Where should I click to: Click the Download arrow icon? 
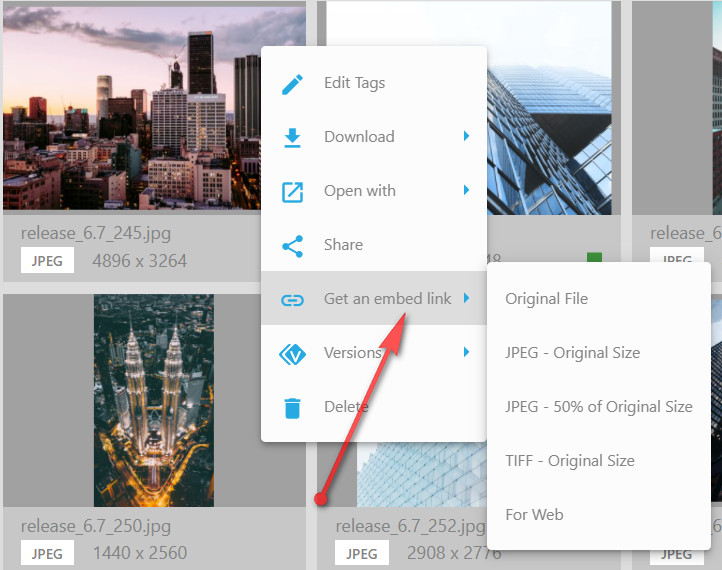tap(292, 137)
